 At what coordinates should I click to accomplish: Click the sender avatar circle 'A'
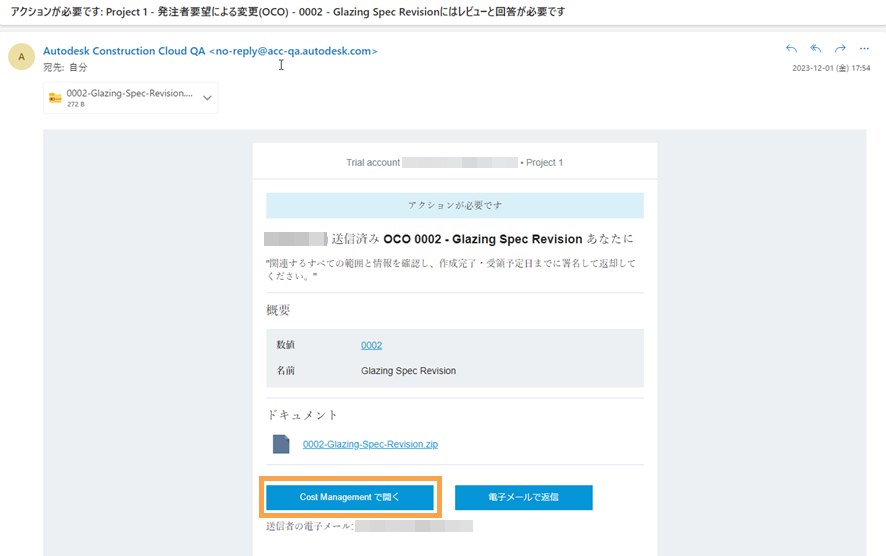point(21,57)
